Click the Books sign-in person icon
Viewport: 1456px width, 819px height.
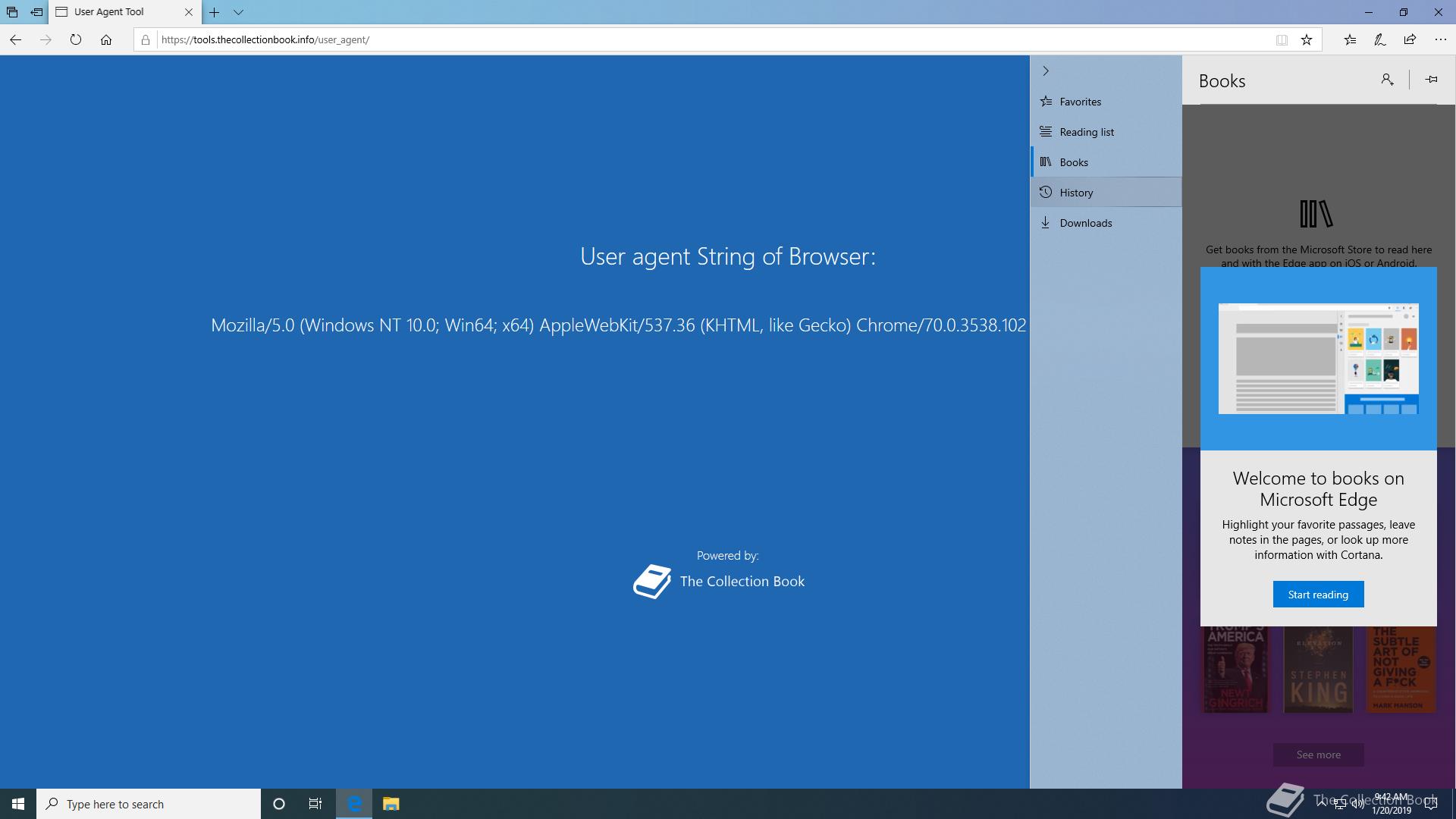point(1387,80)
